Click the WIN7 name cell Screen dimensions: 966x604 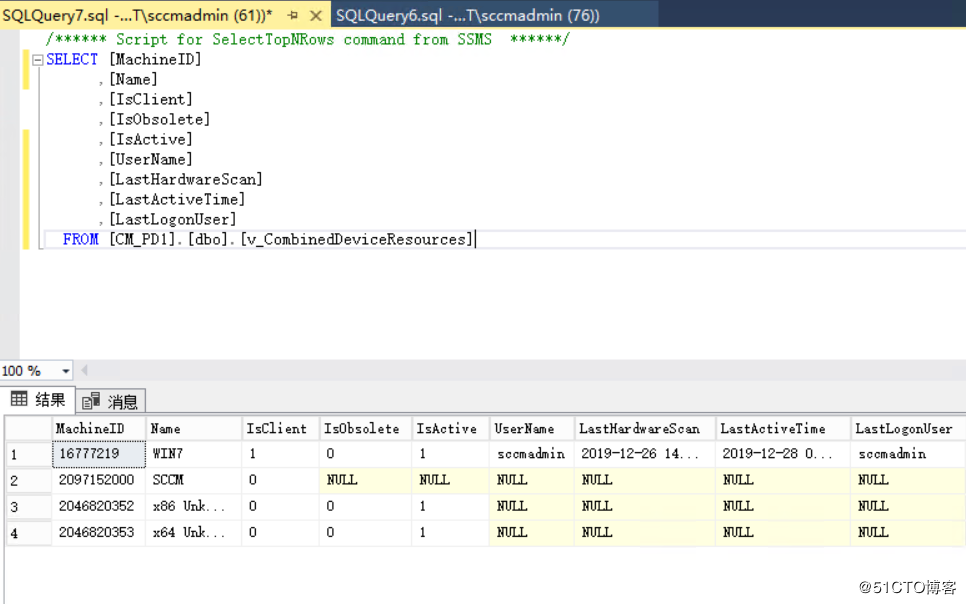[193, 454]
